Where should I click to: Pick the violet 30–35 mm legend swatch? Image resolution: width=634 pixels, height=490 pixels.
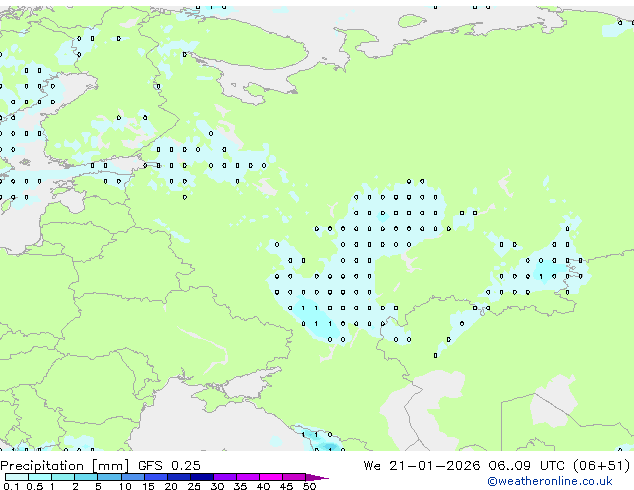(225, 477)
